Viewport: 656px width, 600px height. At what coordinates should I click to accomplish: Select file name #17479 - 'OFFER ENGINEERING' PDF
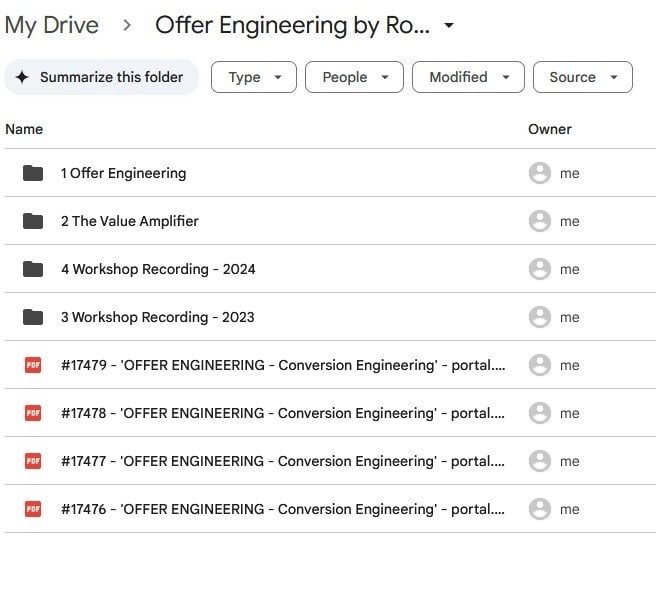click(283, 365)
